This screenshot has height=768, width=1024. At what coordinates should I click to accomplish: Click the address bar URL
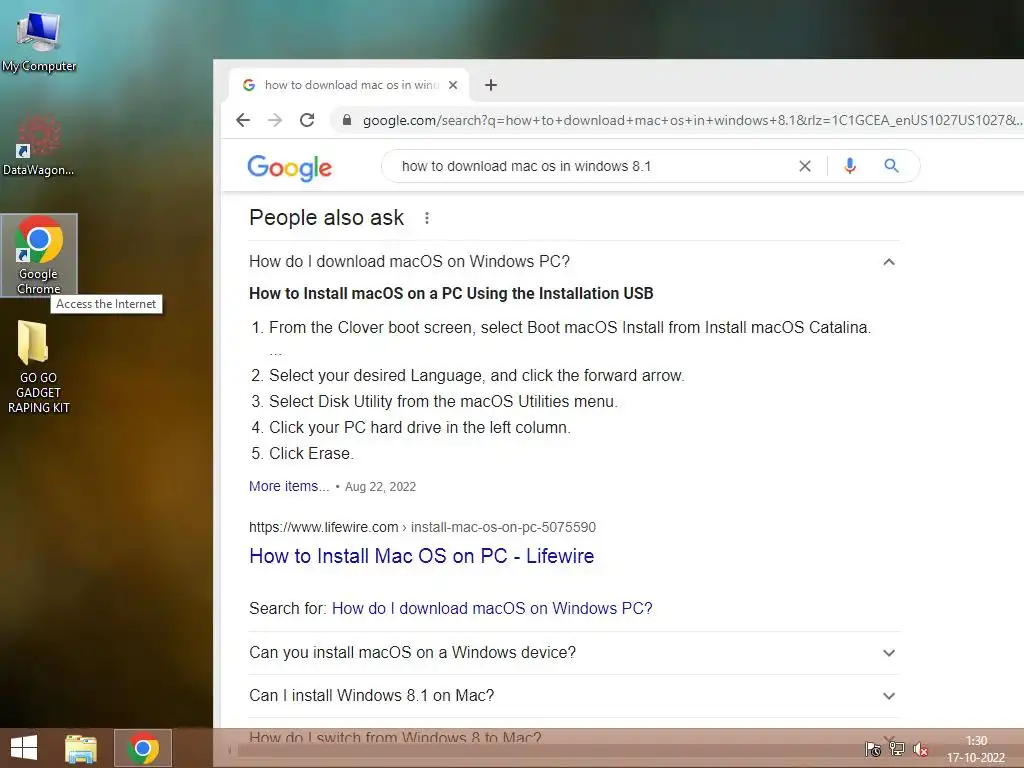pos(692,120)
